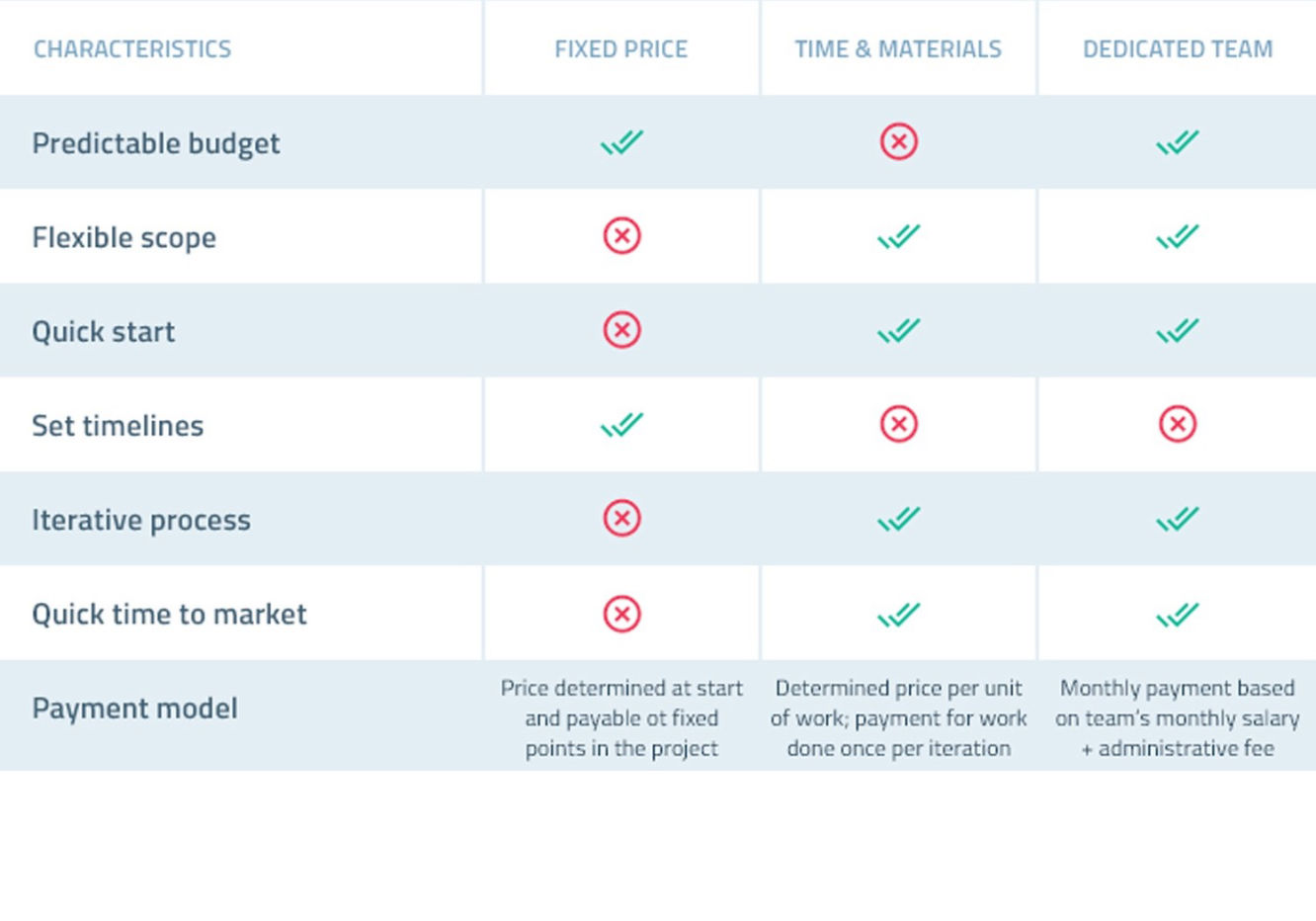Click Fixed Price checkmark for Set timelines

click(x=621, y=425)
